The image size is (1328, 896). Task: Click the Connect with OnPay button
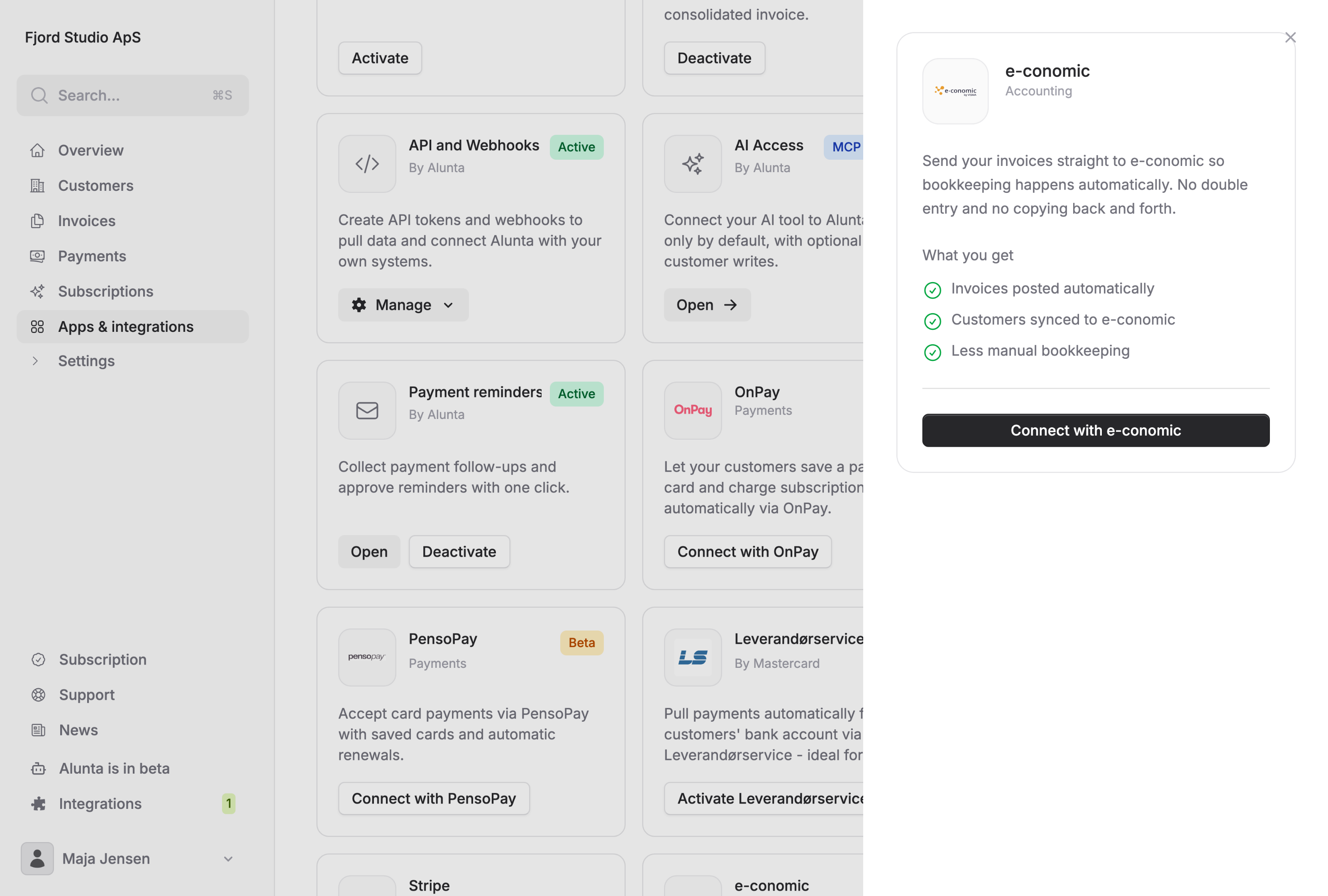747,552
